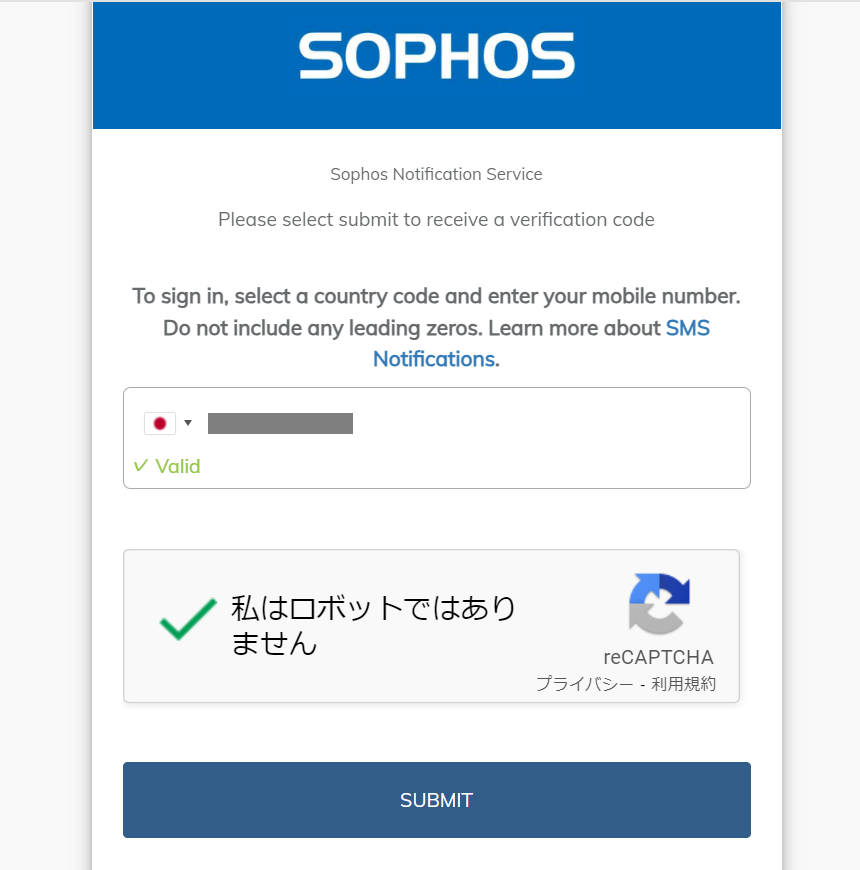Expand the country code dropdown arrow

click(188, 423)
